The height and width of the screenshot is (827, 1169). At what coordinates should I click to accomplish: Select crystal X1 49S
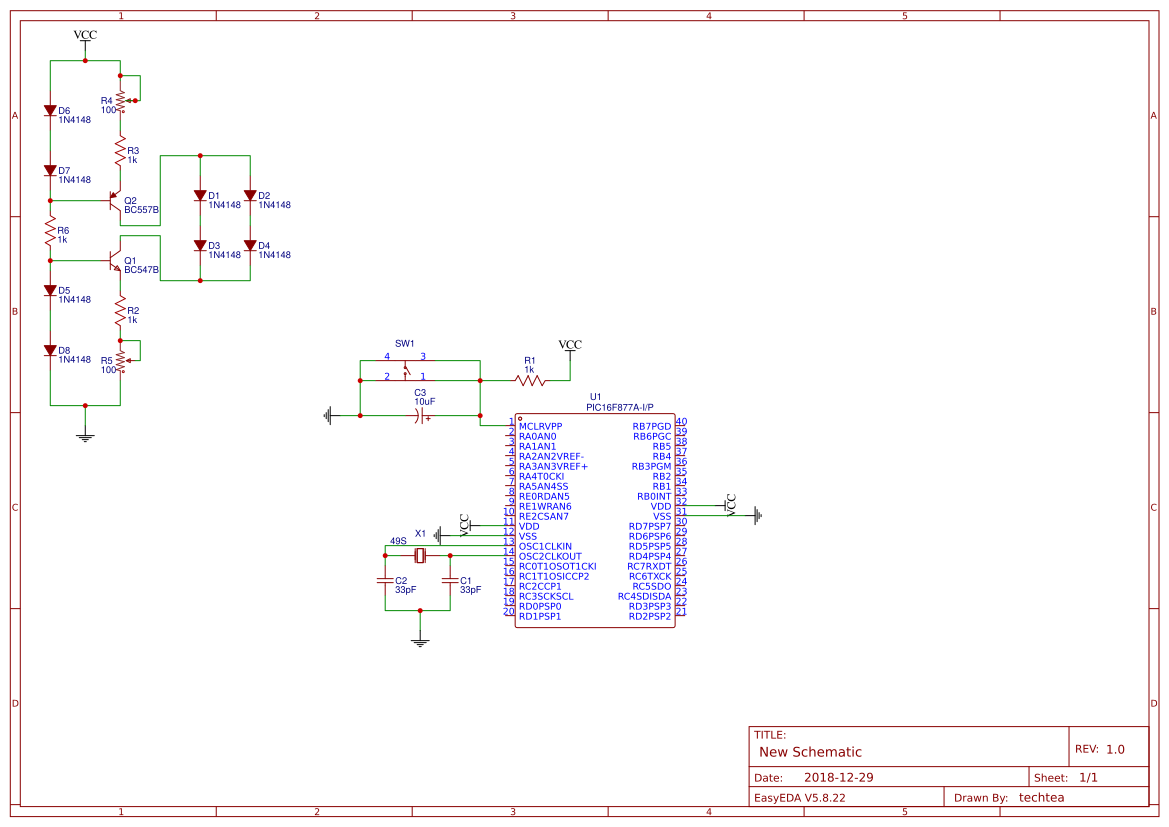point(420,556)
